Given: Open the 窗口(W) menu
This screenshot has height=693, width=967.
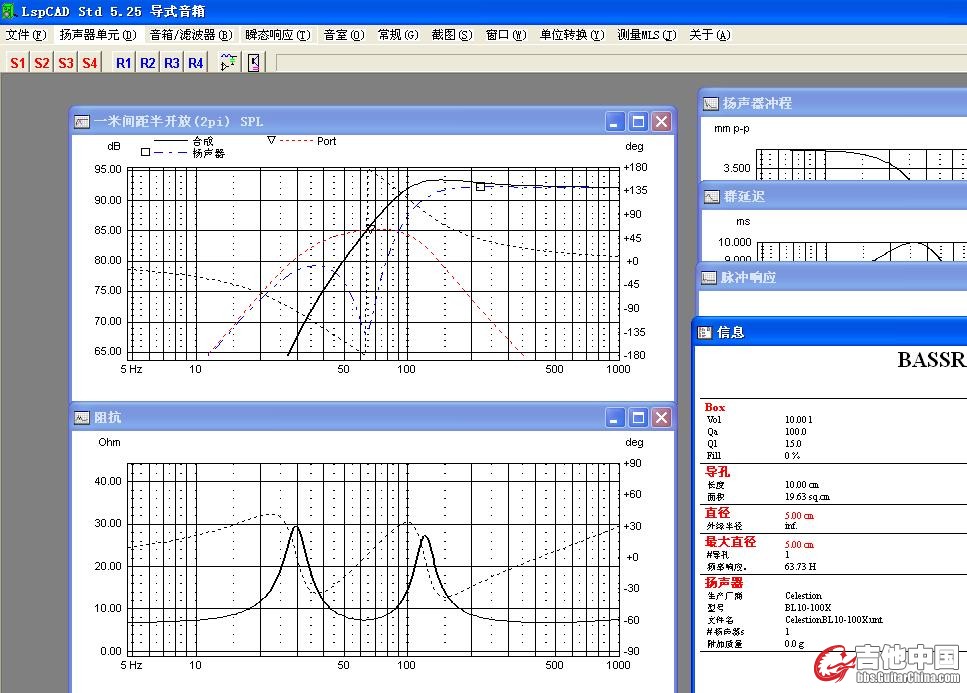Looking at the screenshot, I should pyautogui.click(x=506, y=35).
